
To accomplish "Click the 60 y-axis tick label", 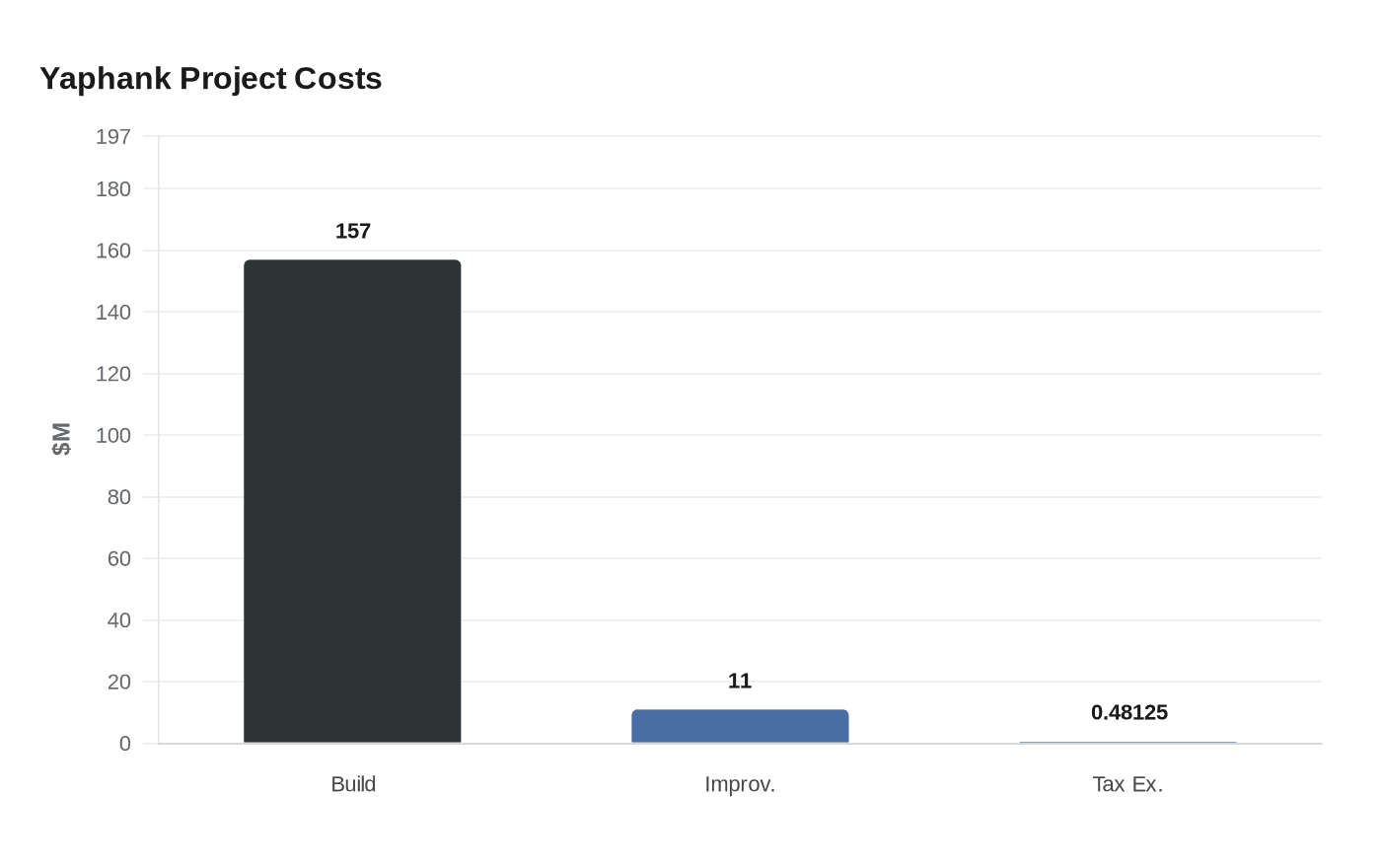I will [118, 558].
